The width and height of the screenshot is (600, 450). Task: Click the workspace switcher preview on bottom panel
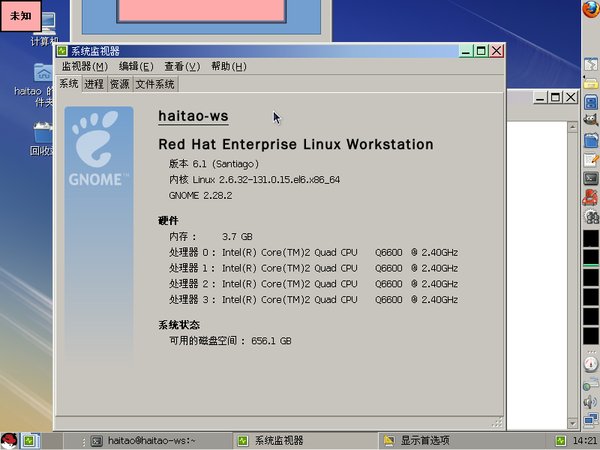click(30, 441)
